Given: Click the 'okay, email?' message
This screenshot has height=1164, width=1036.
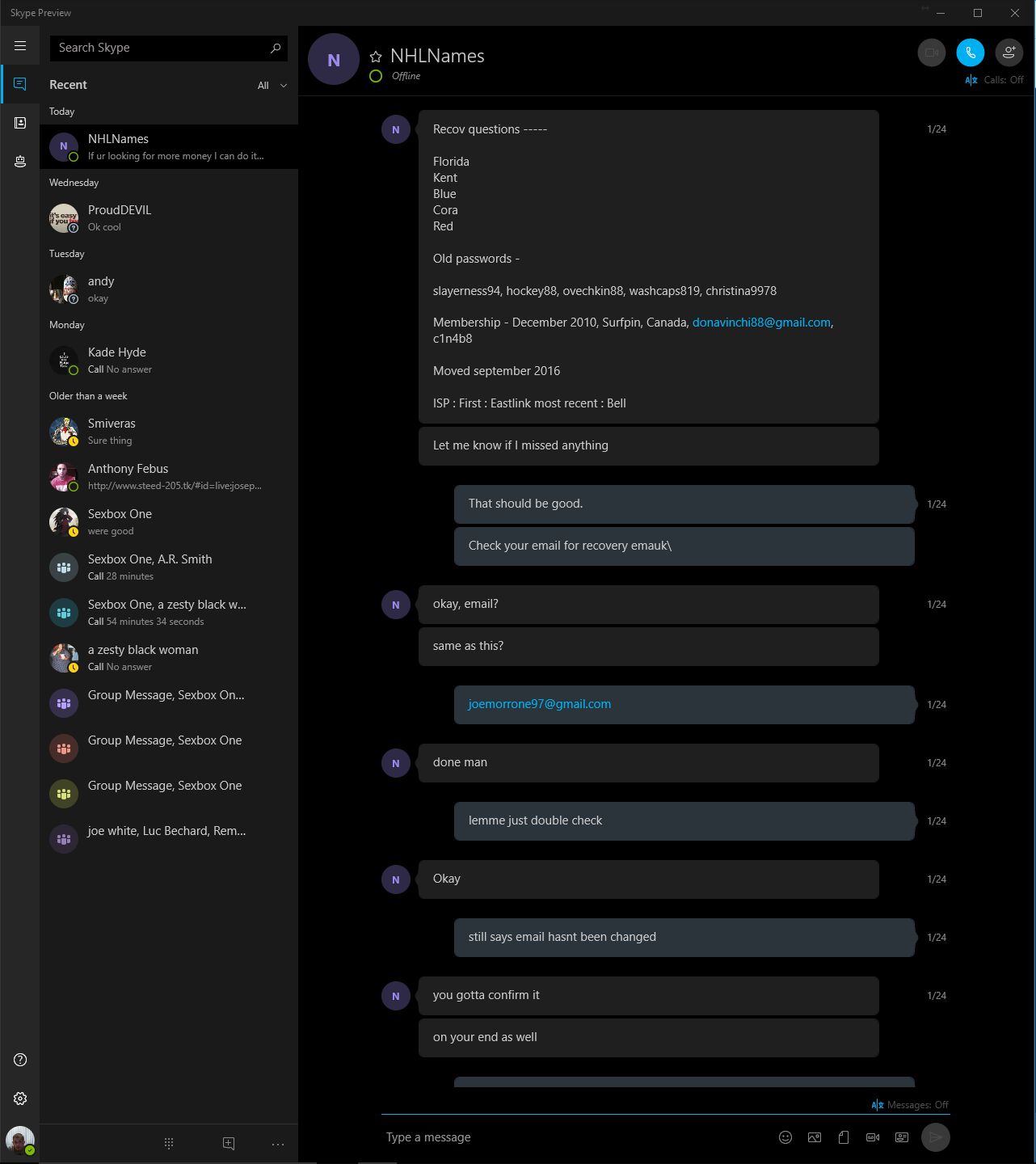Looking at the screenshot, I should pos(649,604).
